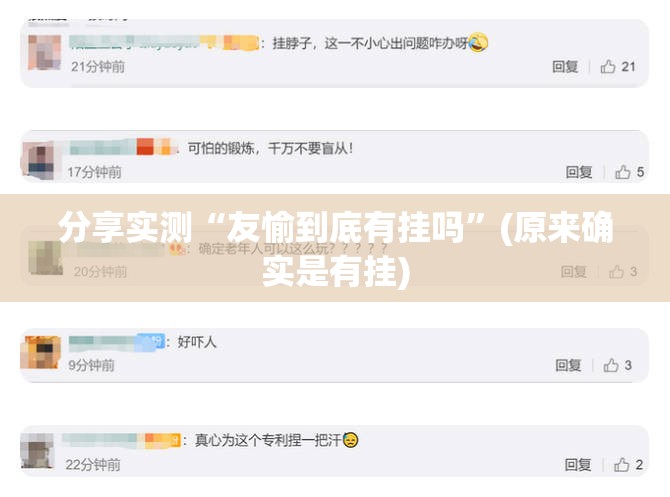Like the 真心为这个专利捏一把汗 comment
This screenshot has width=670, height=497.
coord(622,465)
